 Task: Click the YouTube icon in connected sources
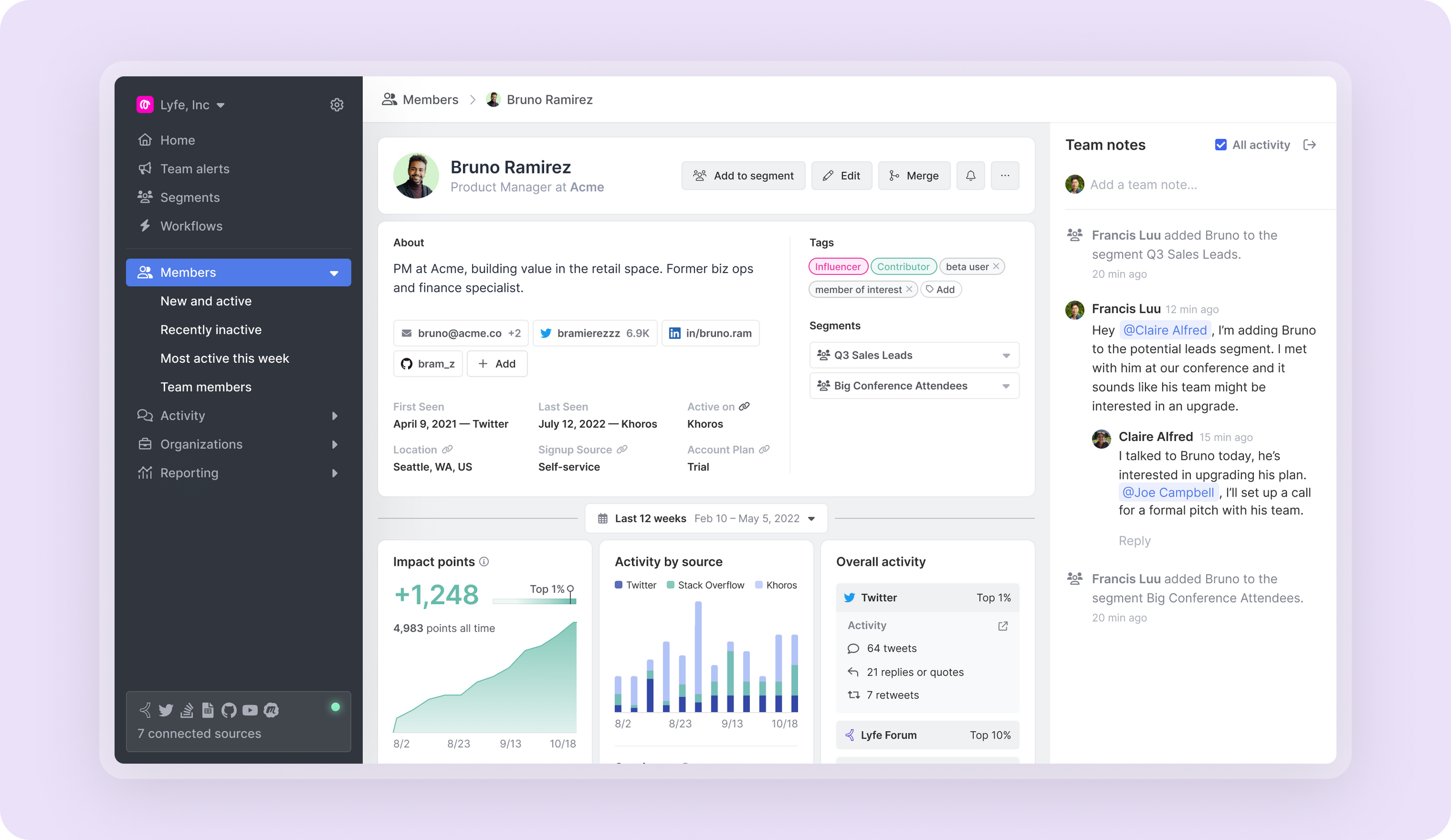tap(250, 710)
